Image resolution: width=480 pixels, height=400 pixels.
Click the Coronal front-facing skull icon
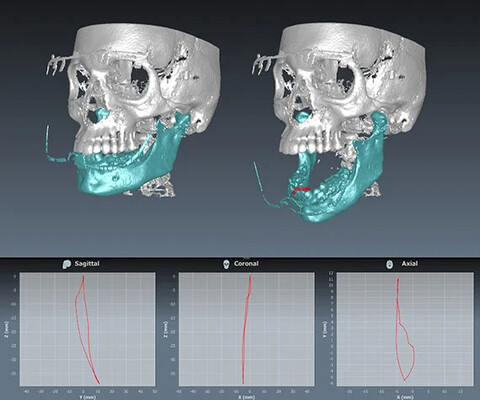coord(226,264)
